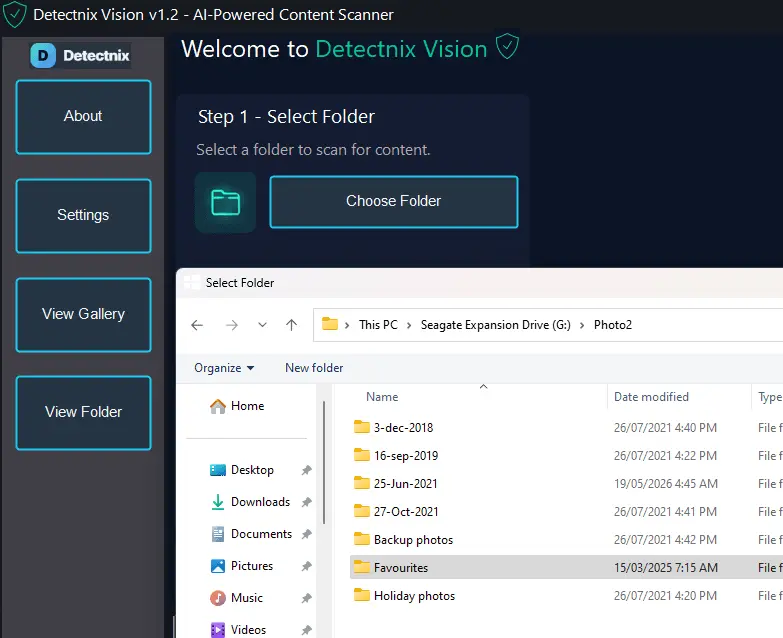Click the Pictures icon in the navigation pane
This screenshot has width=783, height=638.
point(218,566)
